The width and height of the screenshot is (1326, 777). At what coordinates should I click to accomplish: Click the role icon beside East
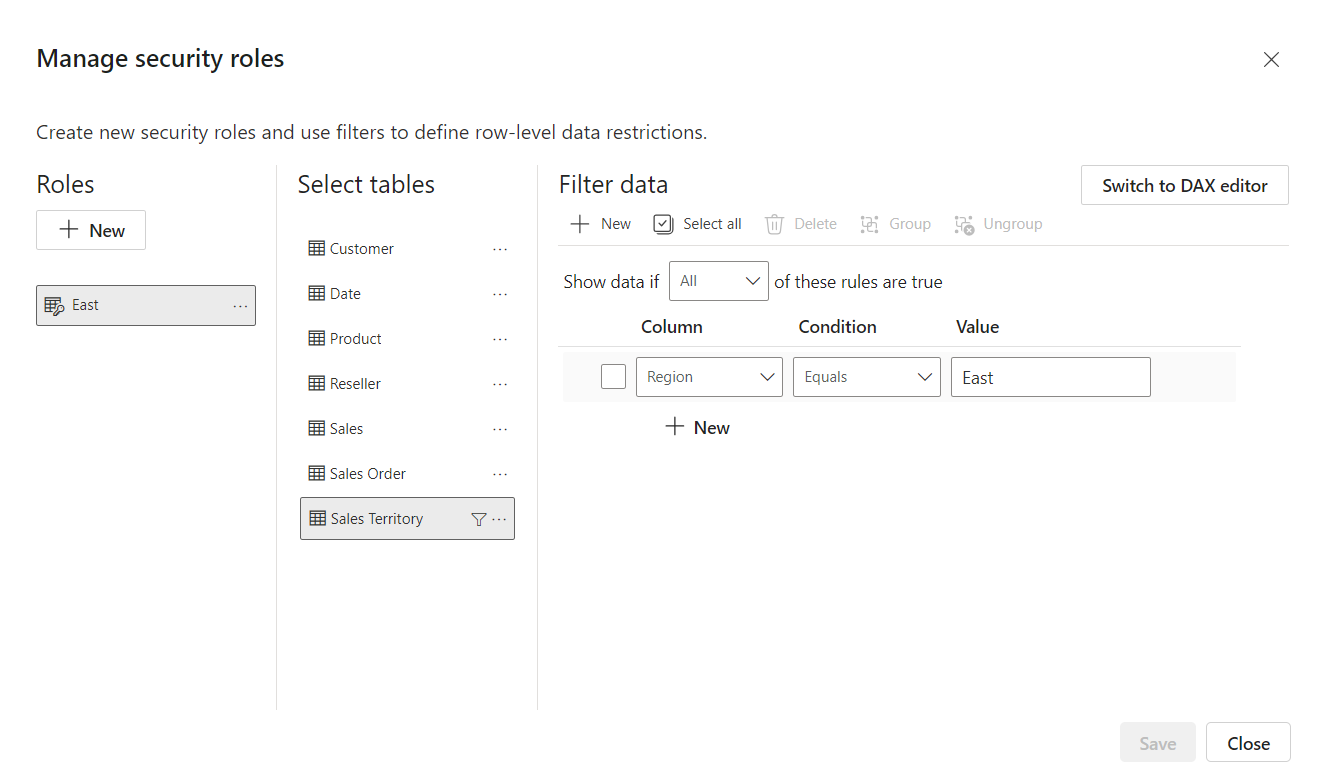coord(54,305)
